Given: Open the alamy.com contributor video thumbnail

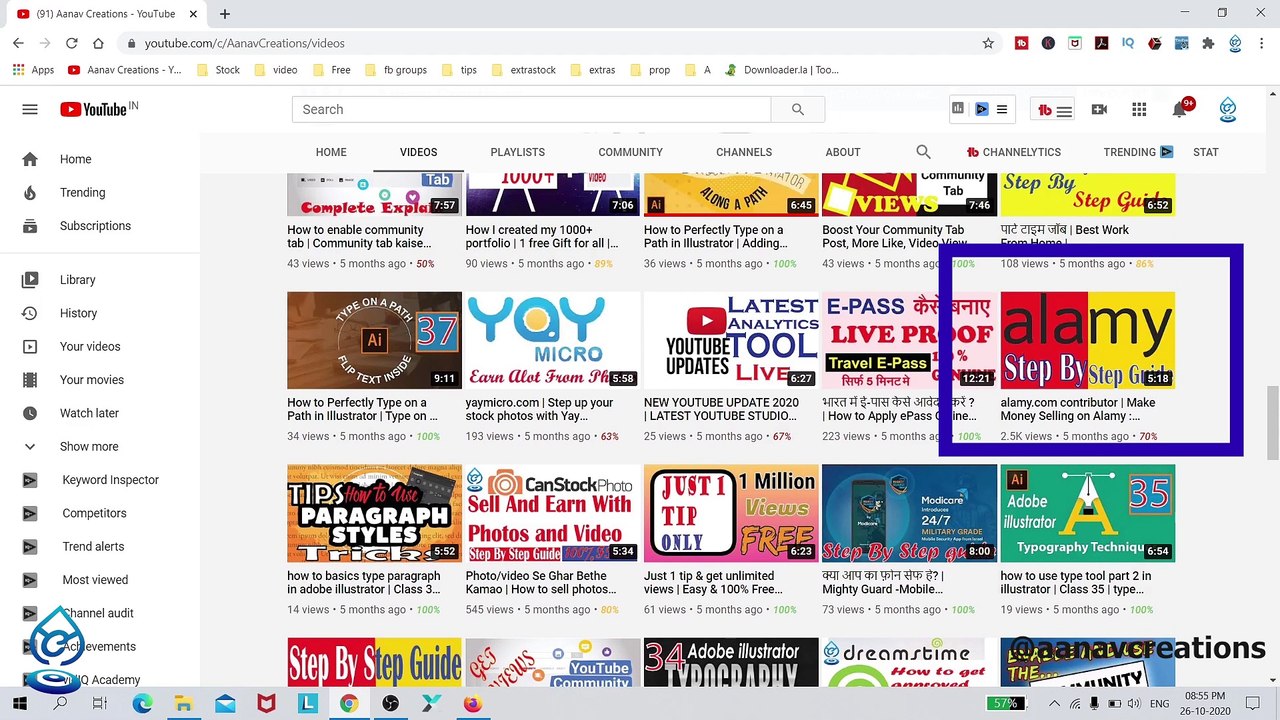Looking at the screenshot, I should pos(1087,340).
